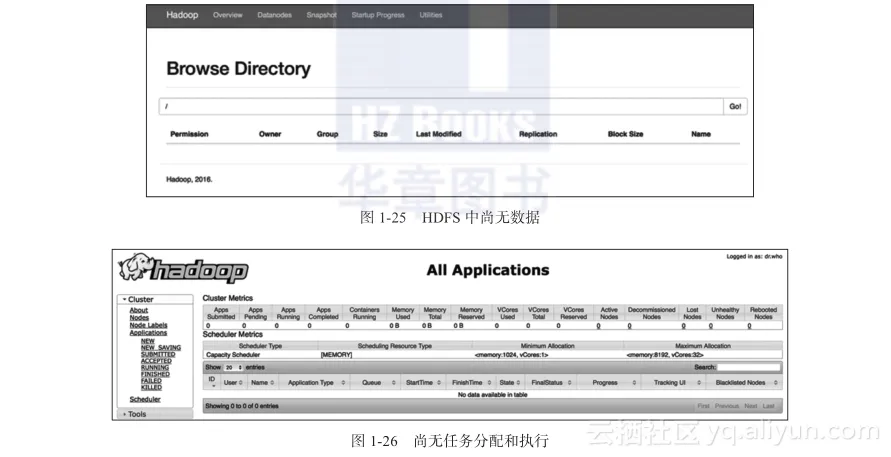Filter applications by FAILED state
The image size is (891, 457).
(151, 381)
